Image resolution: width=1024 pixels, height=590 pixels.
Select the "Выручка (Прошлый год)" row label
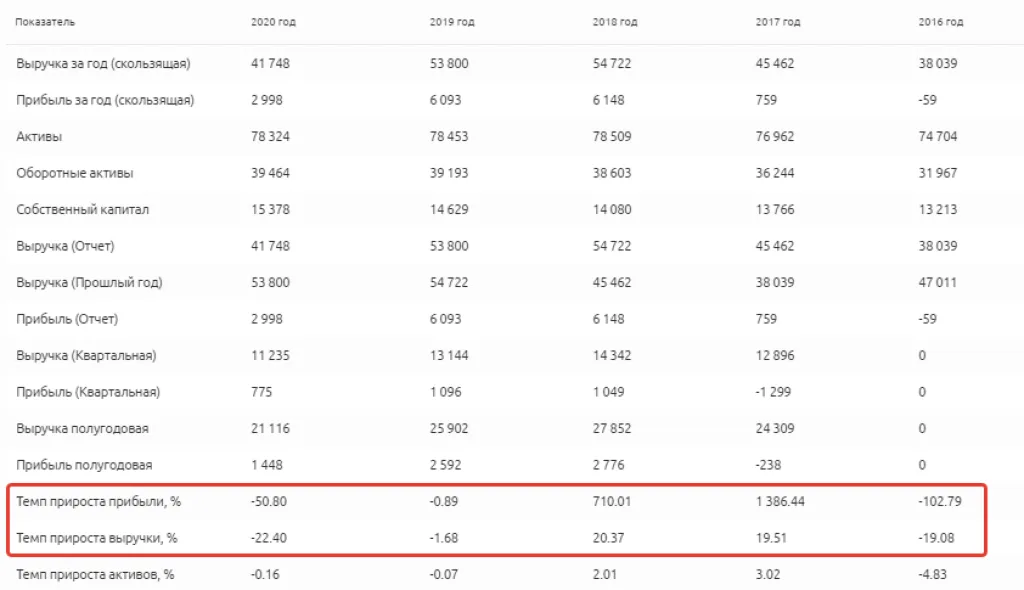point(89,283)
